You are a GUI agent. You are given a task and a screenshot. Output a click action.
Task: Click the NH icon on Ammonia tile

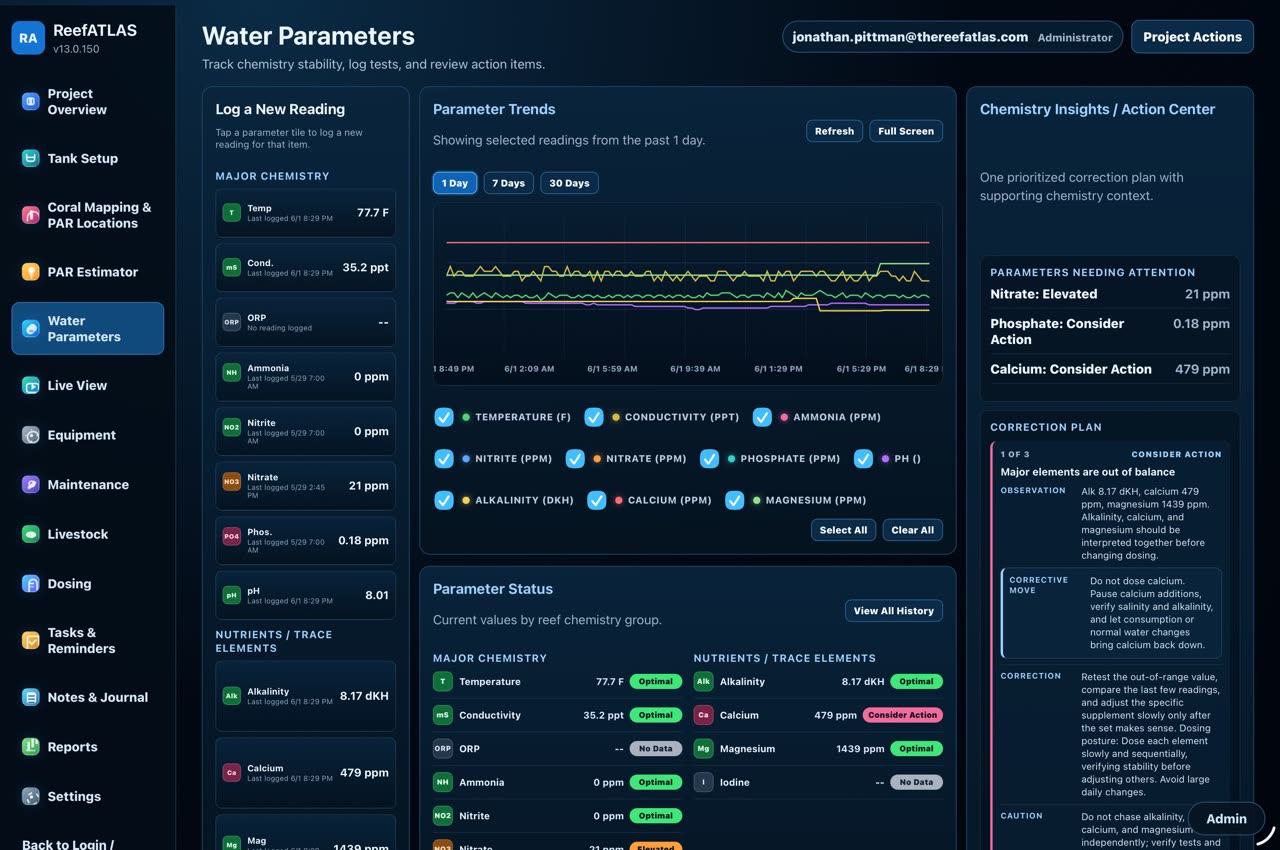click(x=231, y=373)
